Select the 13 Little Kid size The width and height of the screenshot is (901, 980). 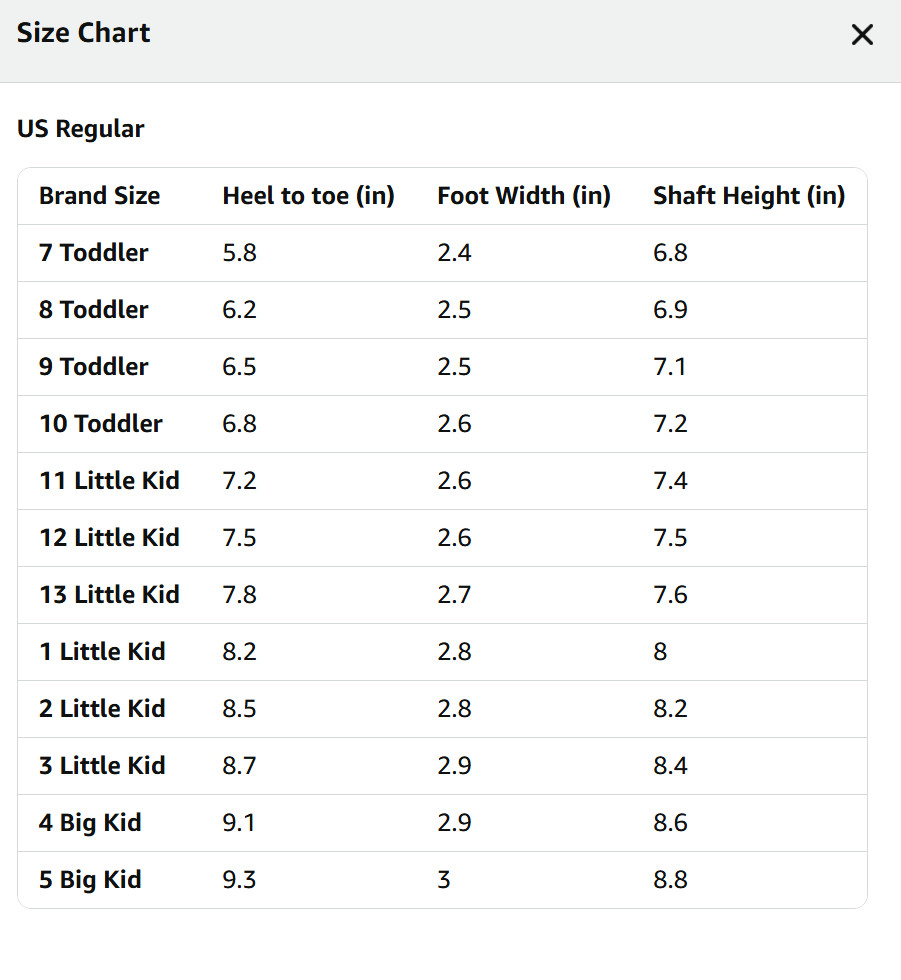click(x=109, y=594)
